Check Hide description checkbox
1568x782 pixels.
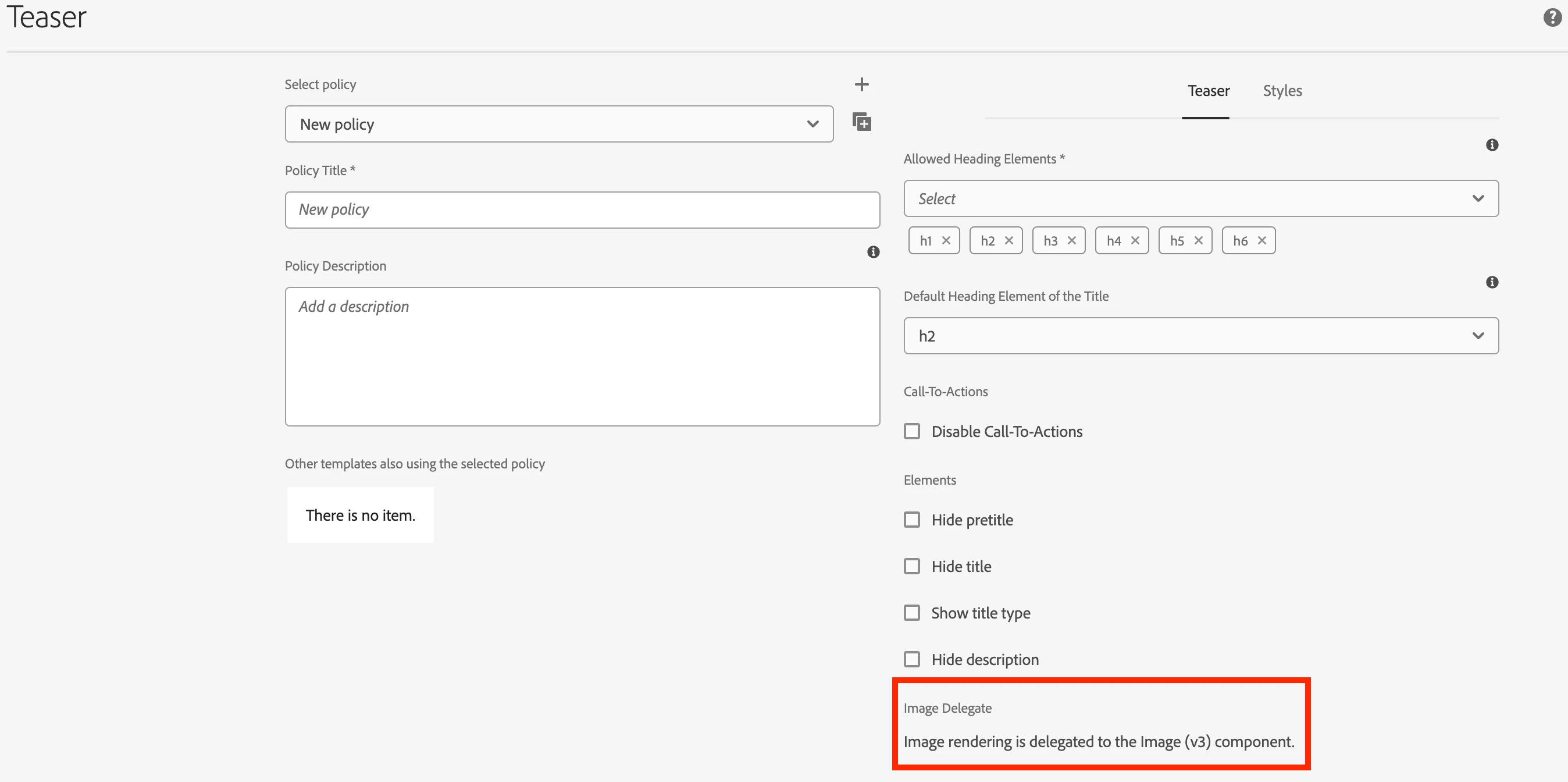pyautogui.click(x=911, y=659)
